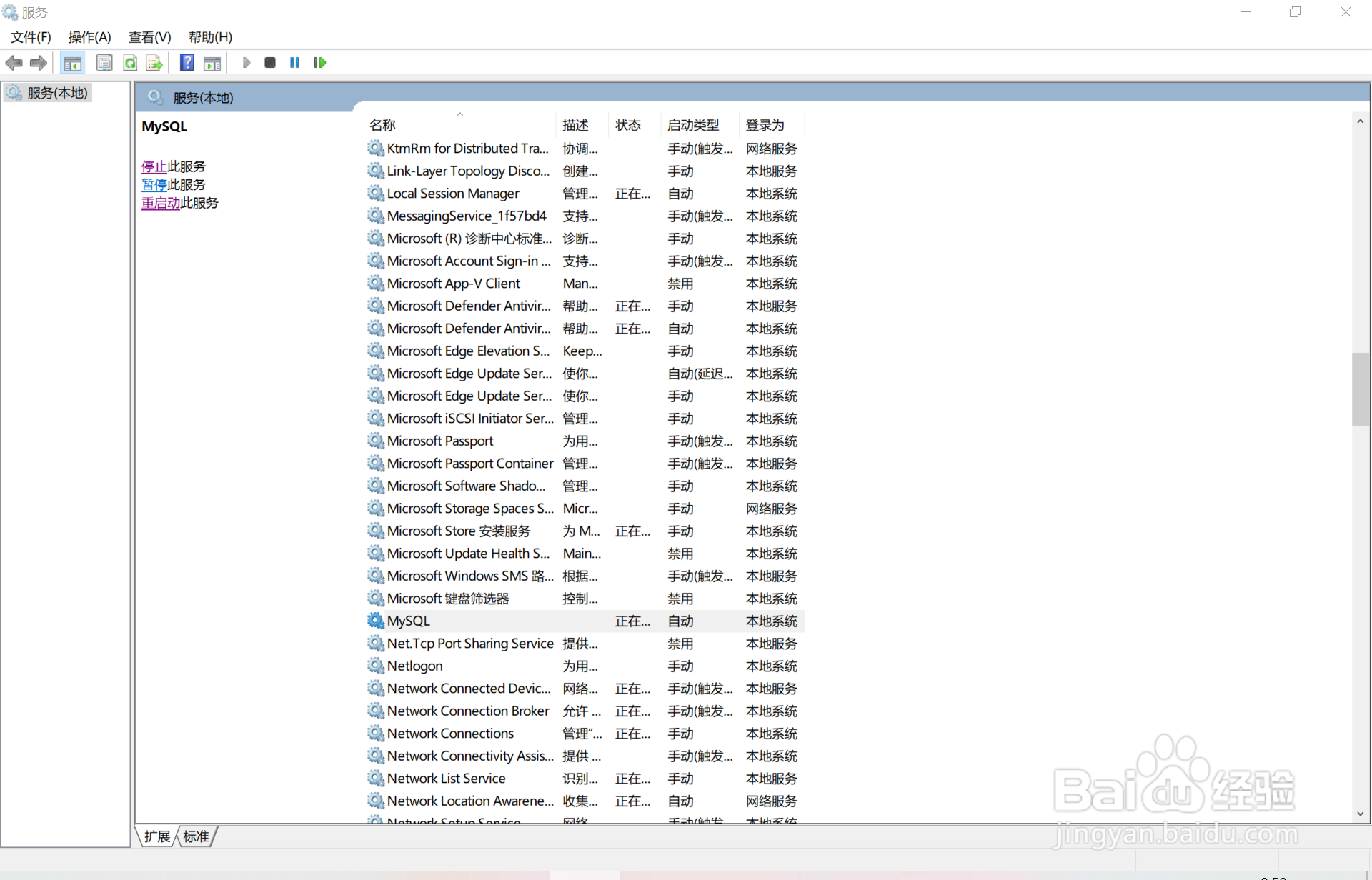Switch to the 标准 tab
Viewport: 1372px width, 880px height.
click(196, 836)
